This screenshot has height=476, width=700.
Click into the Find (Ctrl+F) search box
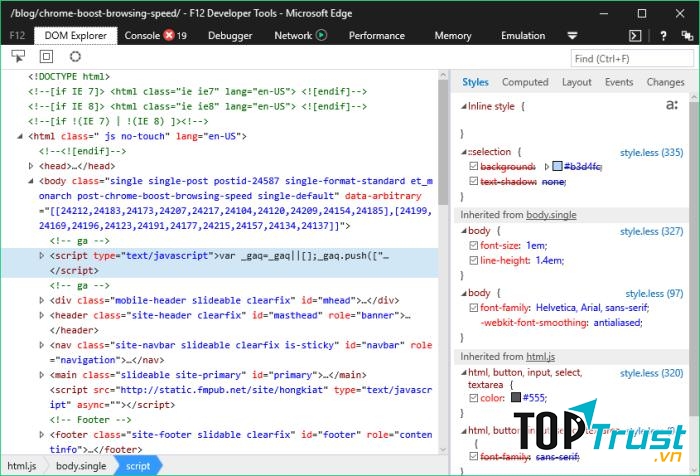630,59
